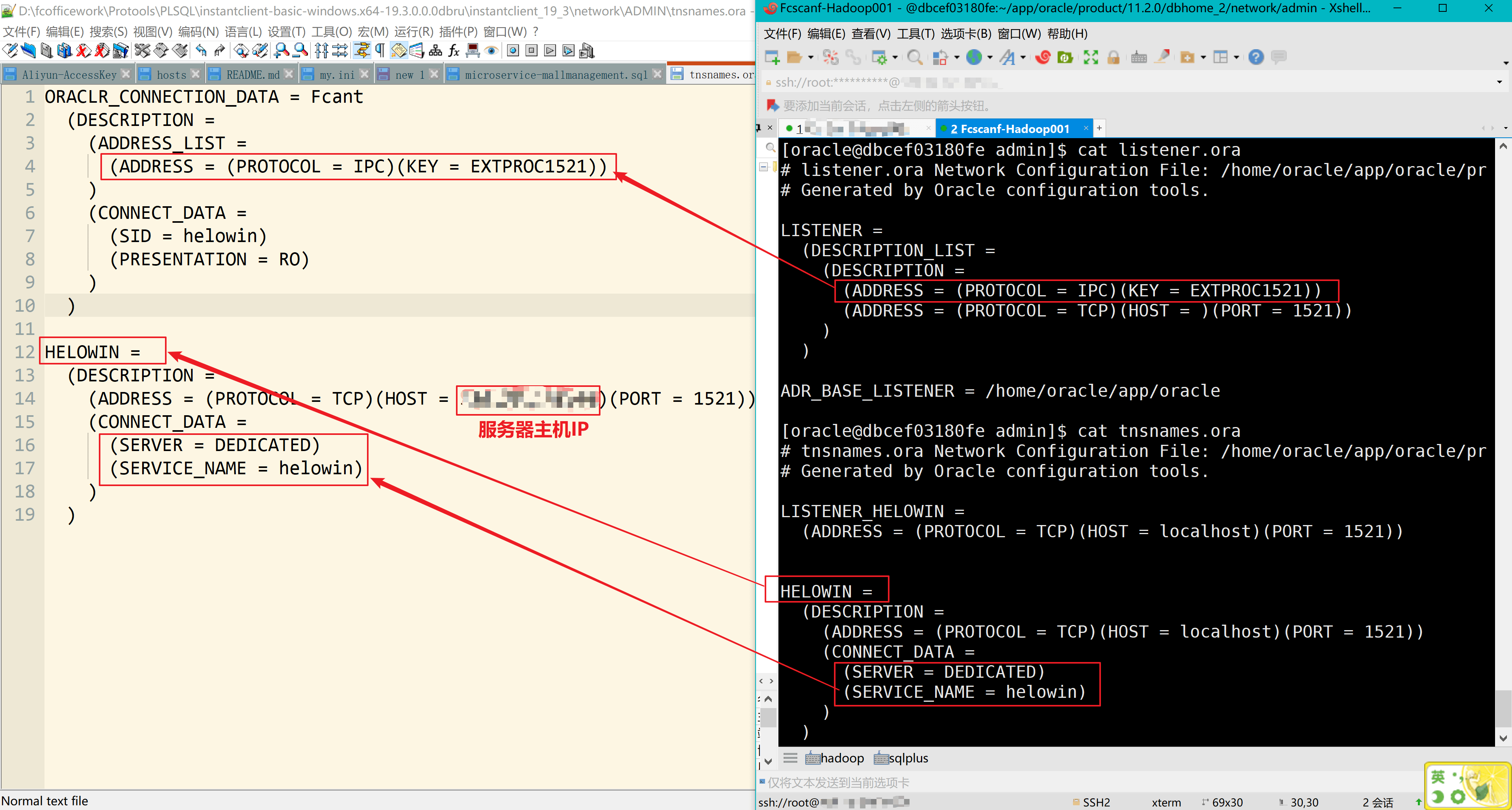Viewport: 1512px width, 810px height.
Task: Click the Xshell fullscreen arrows icon
Action: pos(1091,57)
